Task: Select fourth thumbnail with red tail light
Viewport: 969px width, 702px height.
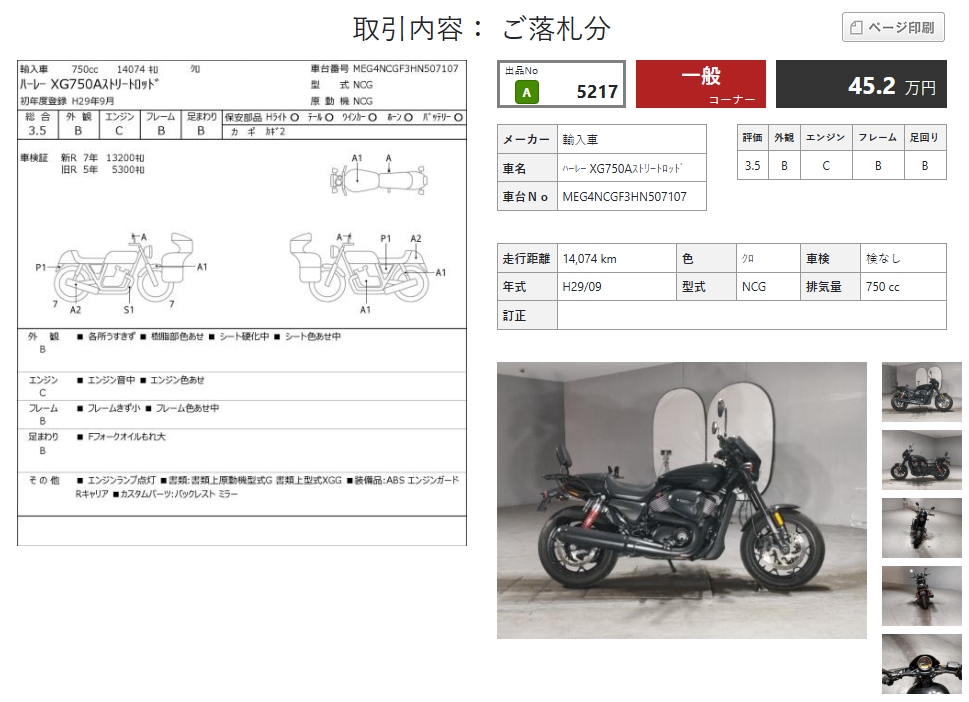Action: coord(921,595)
